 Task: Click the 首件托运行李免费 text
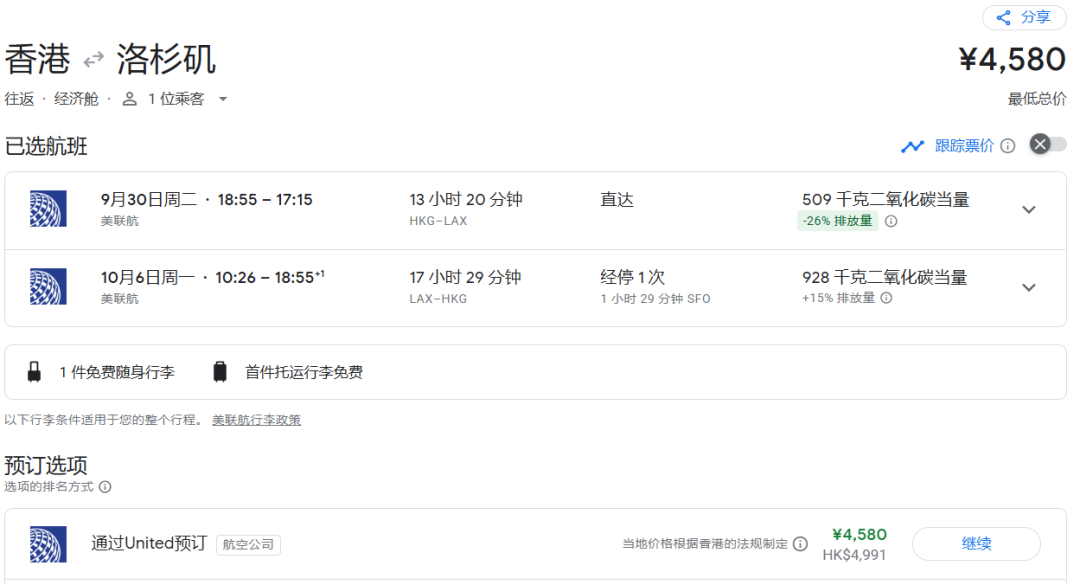pos(304,372)
